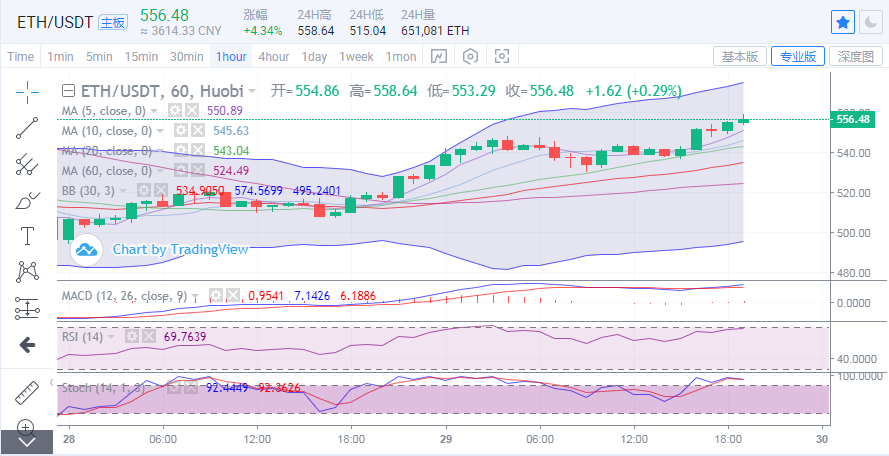Screen dimensions: 889x456
Task: Open Stoch indicator settings gear
Action: coord(175,388)
